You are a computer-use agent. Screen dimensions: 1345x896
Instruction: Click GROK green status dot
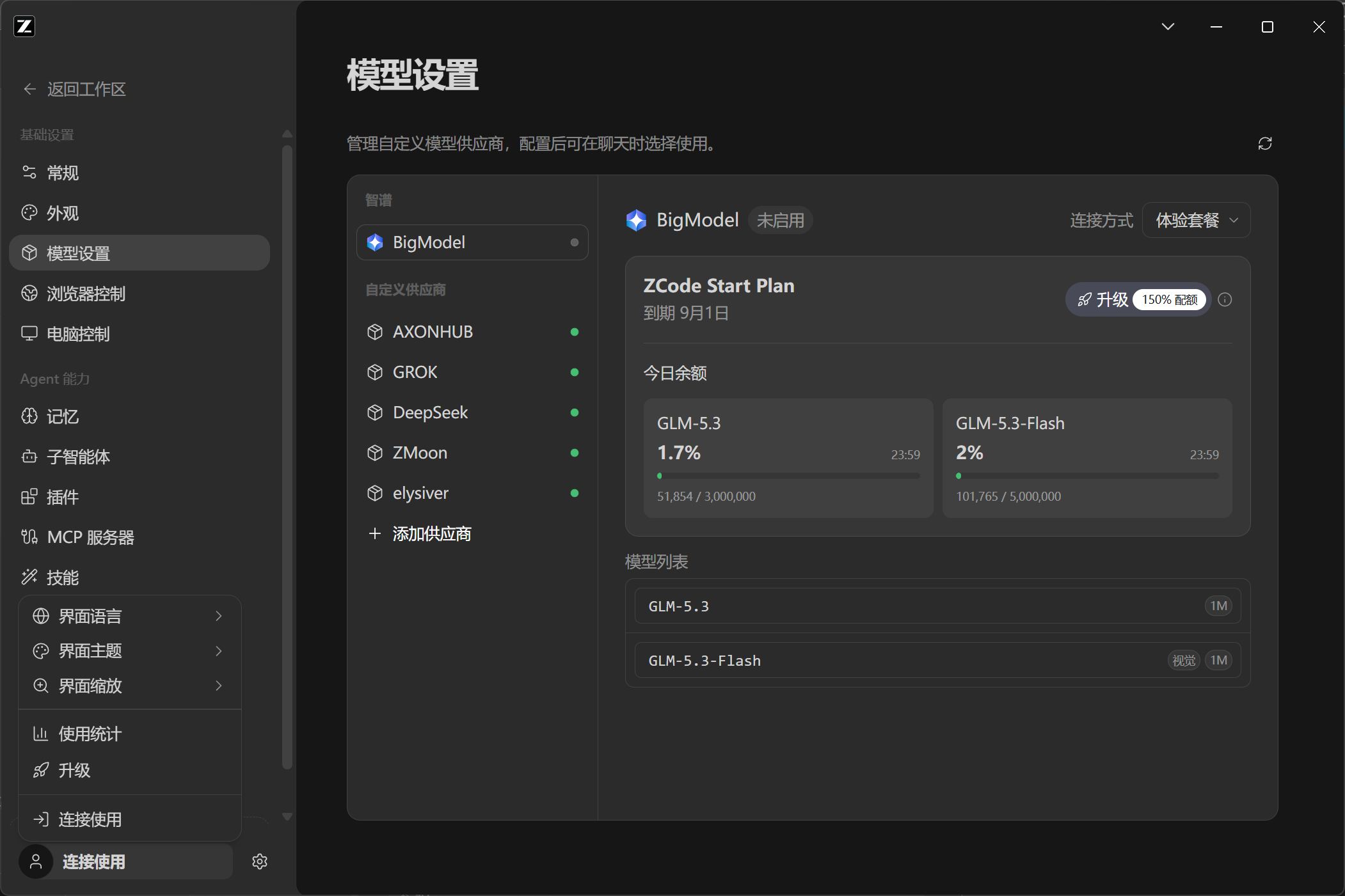point(575,372)
